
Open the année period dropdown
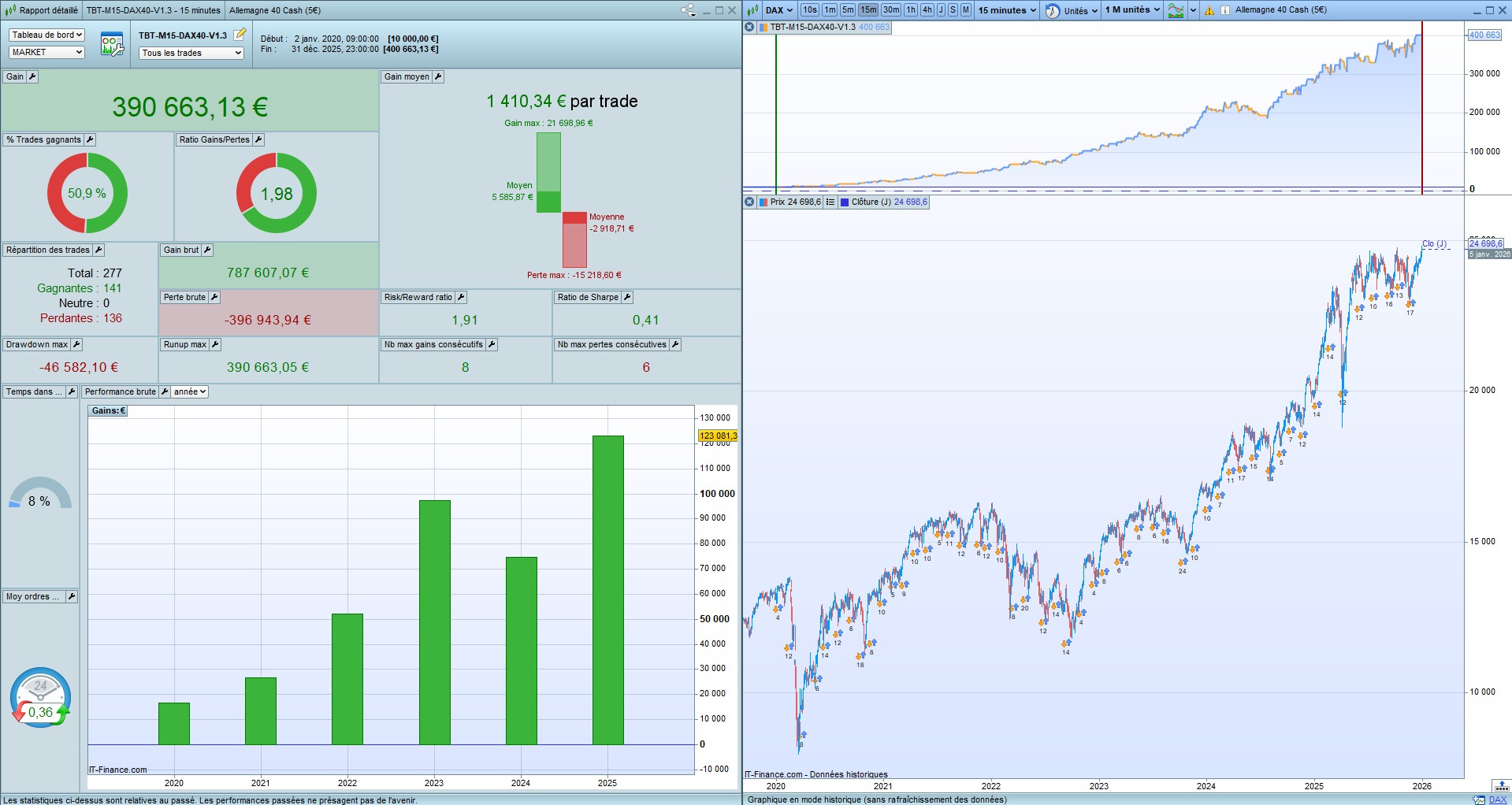[190, 391]
